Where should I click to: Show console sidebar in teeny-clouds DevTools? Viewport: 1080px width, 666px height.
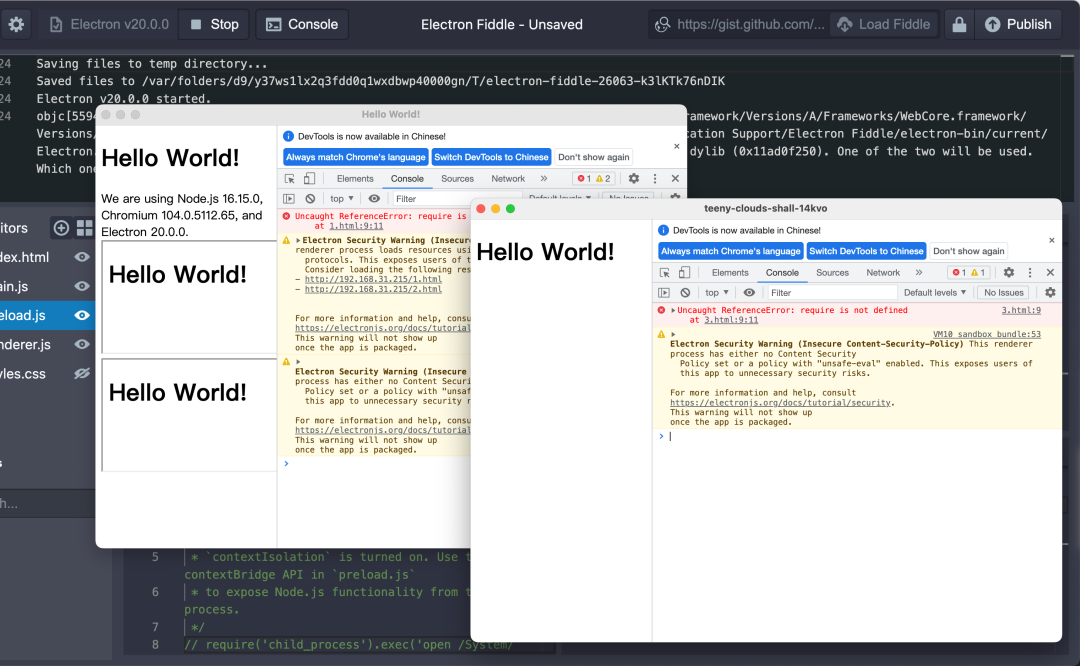(664, 293)
